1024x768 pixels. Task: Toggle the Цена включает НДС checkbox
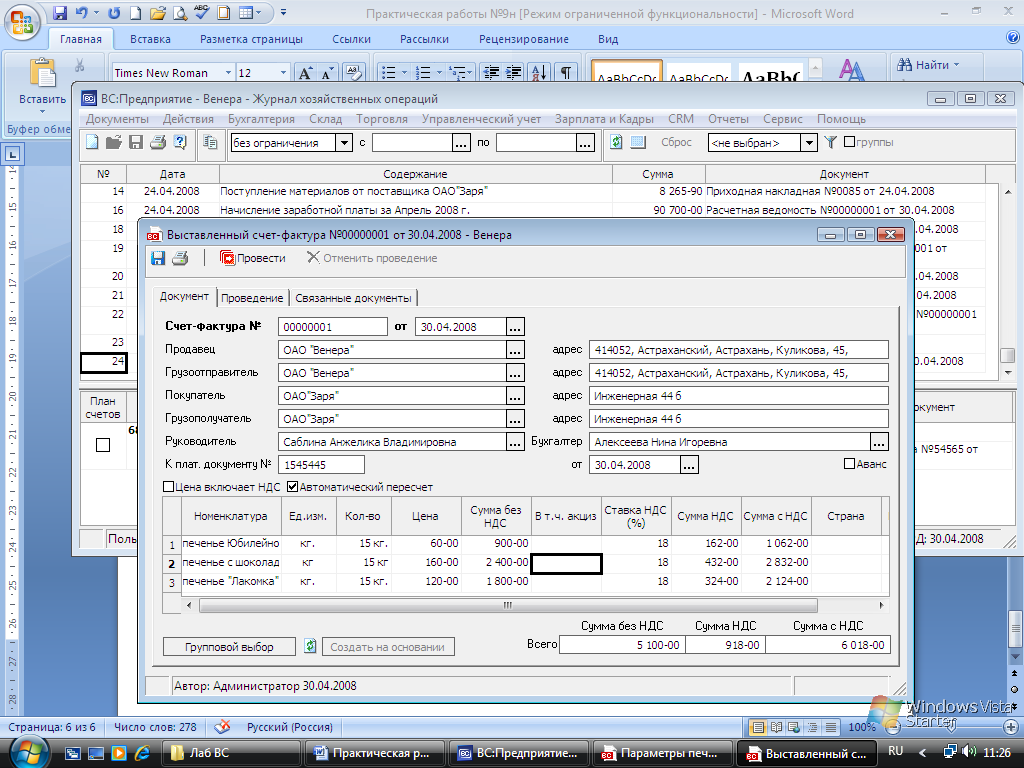pos(168,487)
